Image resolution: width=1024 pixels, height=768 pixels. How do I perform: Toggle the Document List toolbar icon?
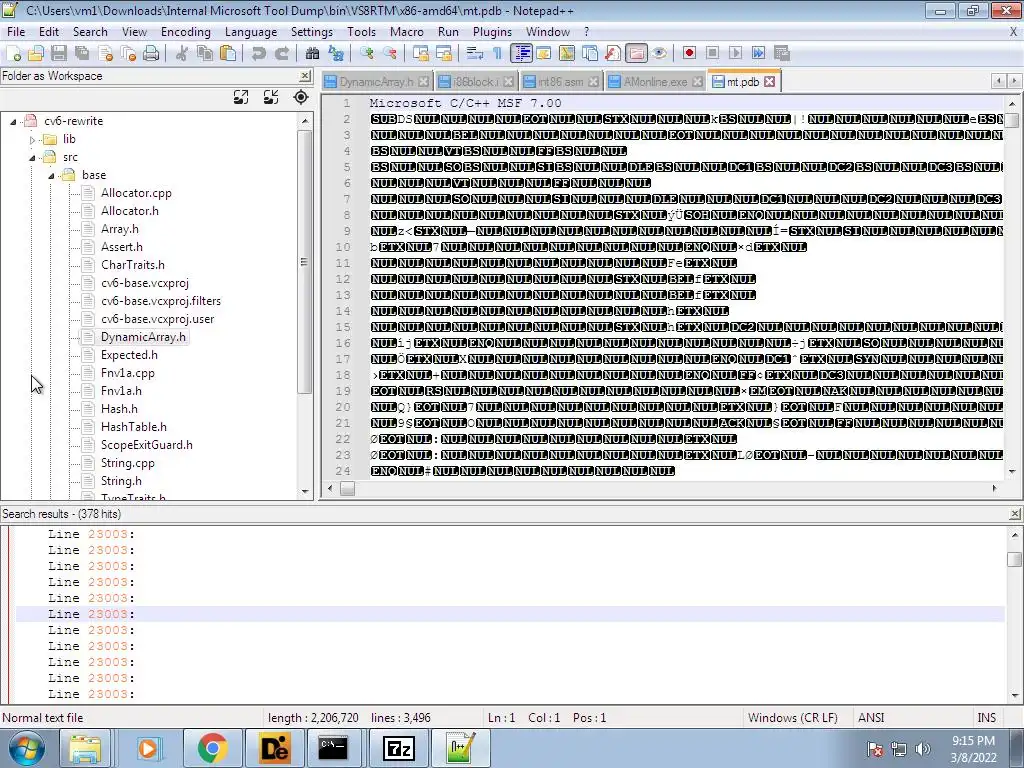coord(590,54)
